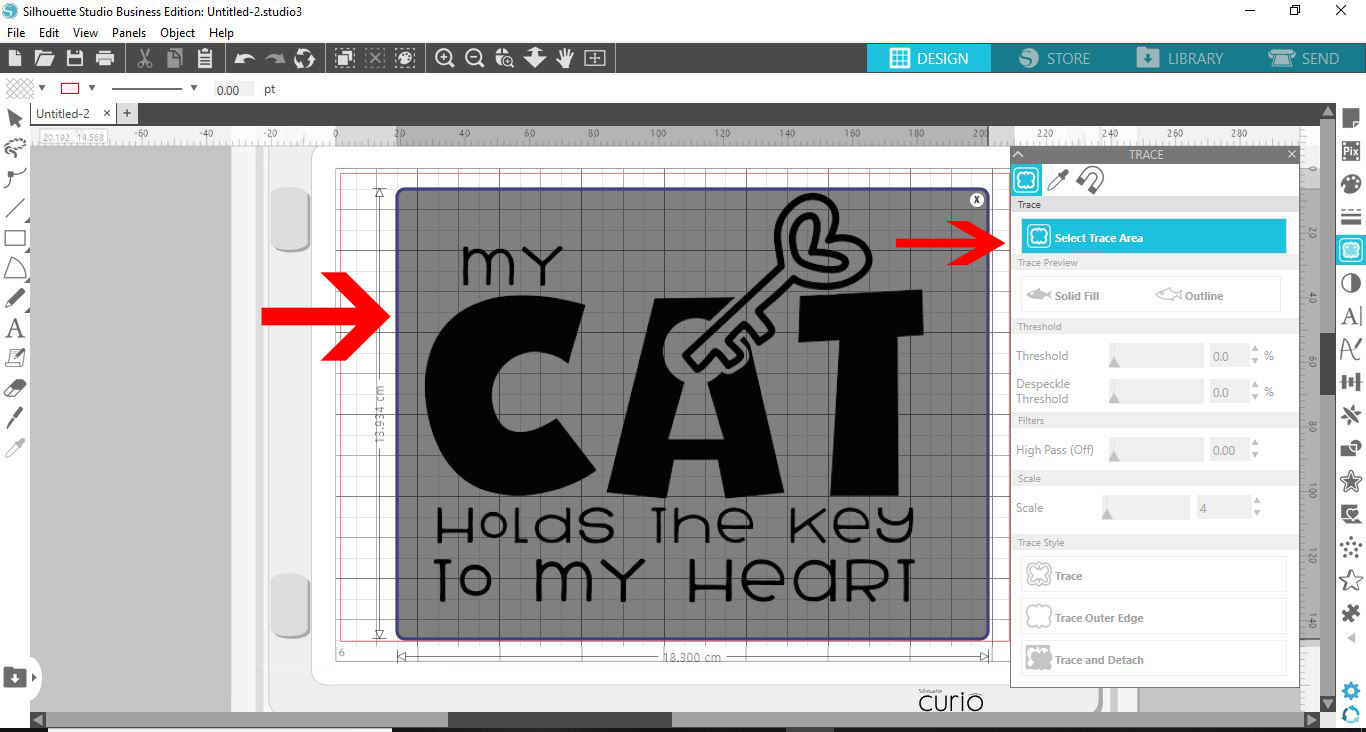This screenshot has height=732, width=1366.
Task: Click the Threshold slider
Action: tap(1156, 356)
